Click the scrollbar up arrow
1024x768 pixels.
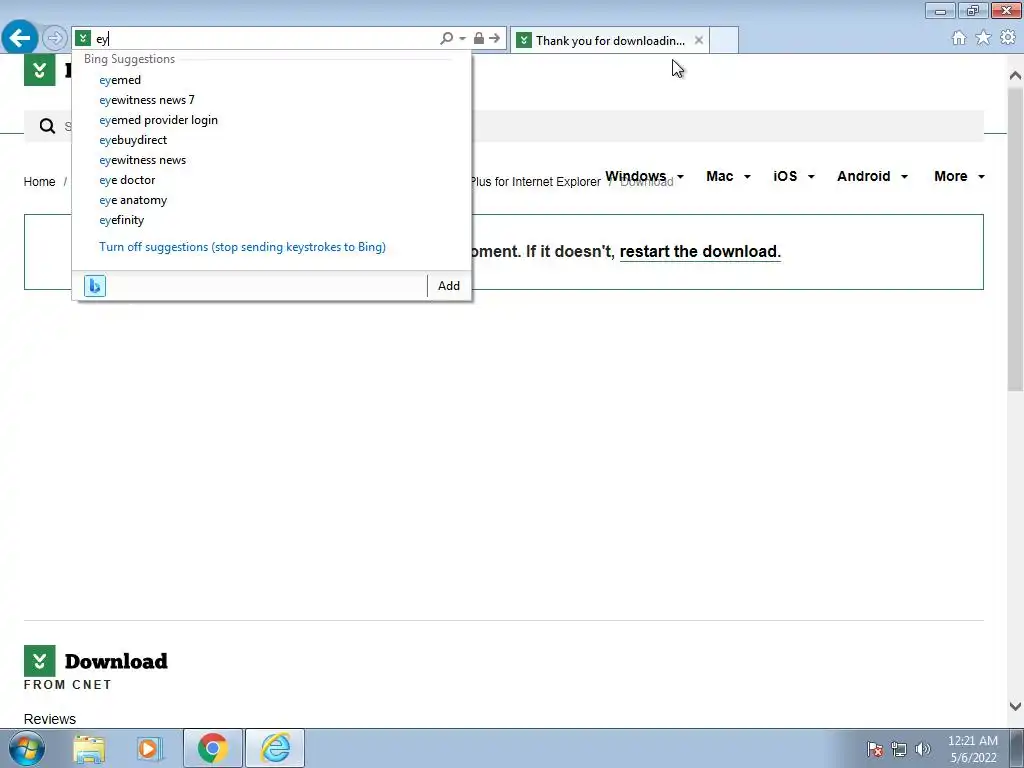tap(1015, 75)
